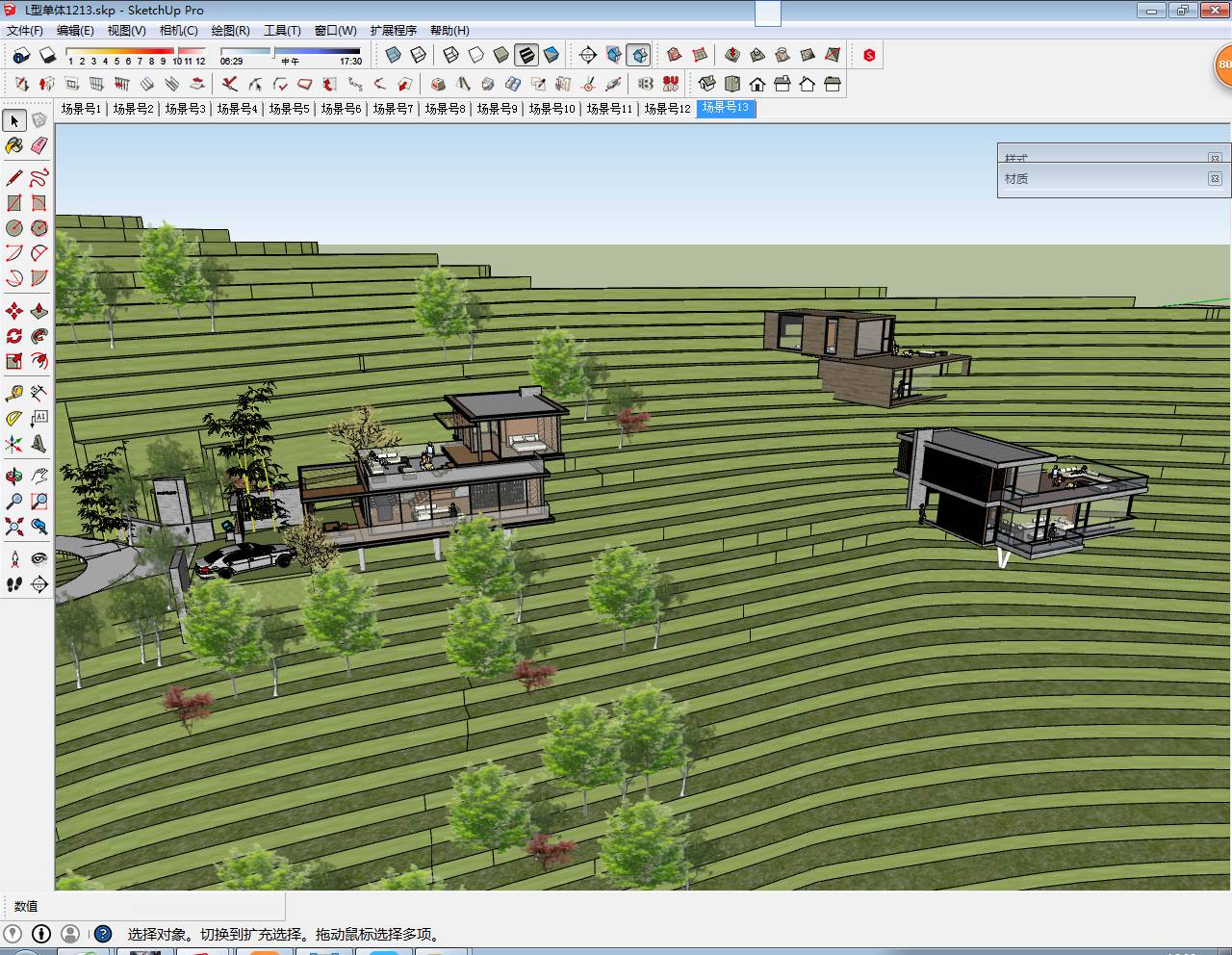
Task: Activate the Move tool
Action: [x=14, y=311]
